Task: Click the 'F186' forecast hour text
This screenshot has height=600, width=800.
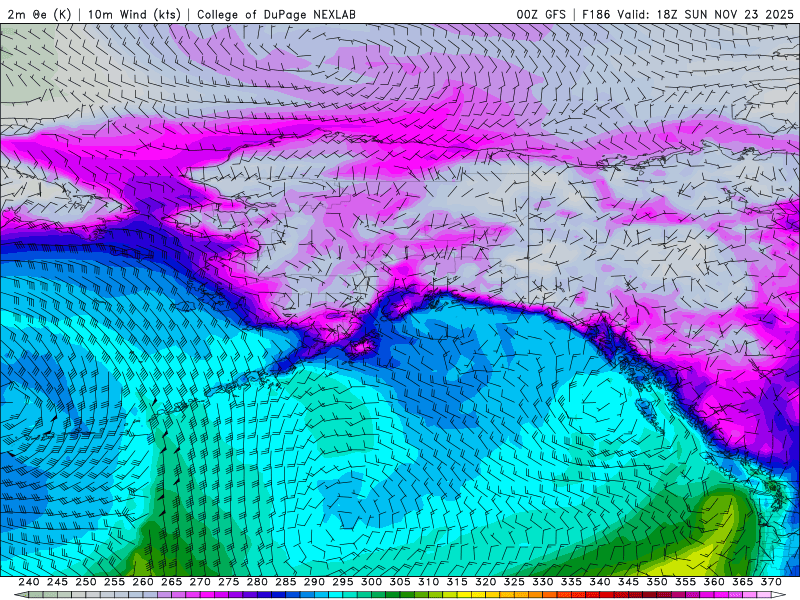Action: pos(596,14)
